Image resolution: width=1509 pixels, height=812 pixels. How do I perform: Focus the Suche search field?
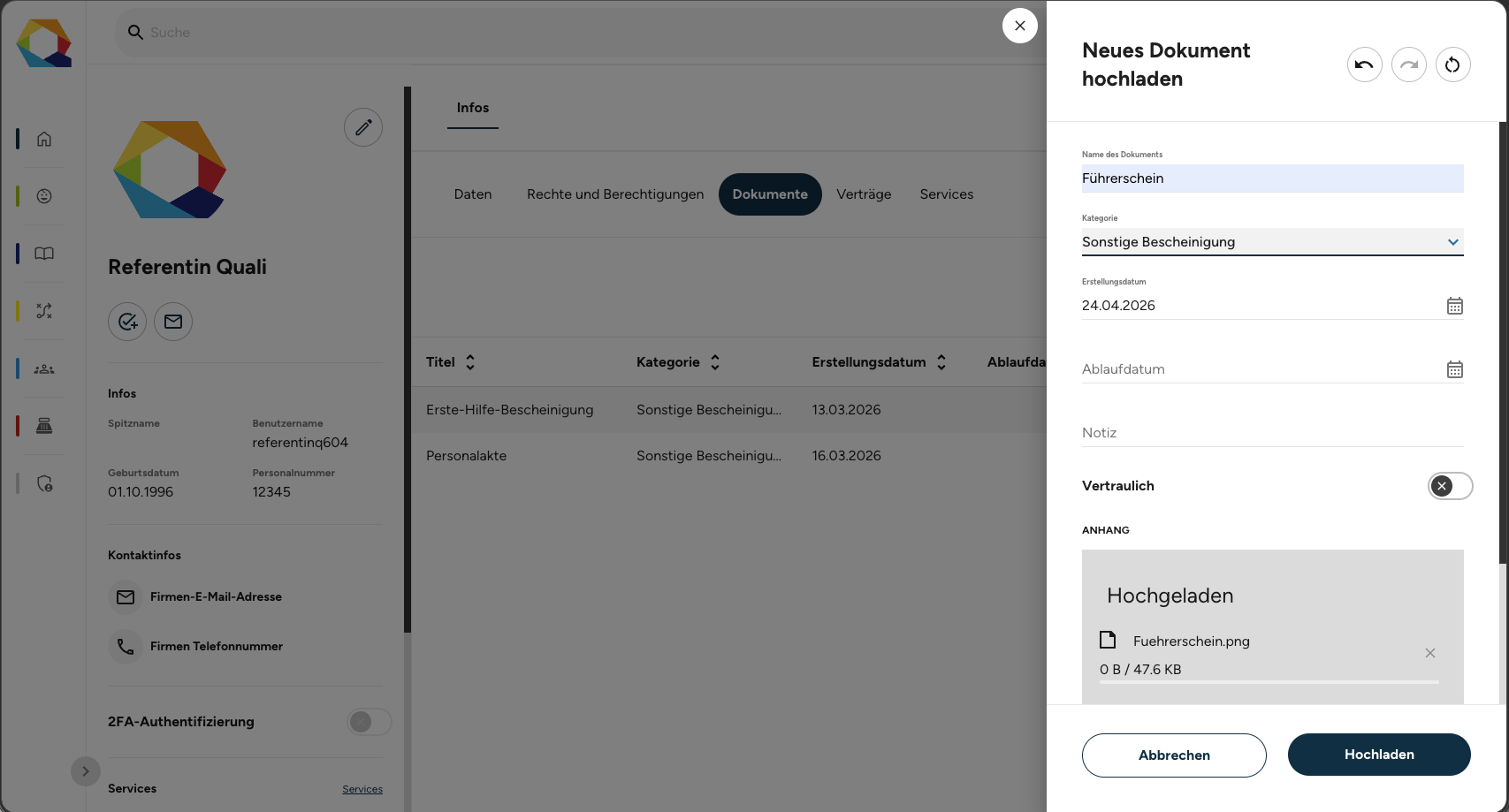pyautogui.click(x=575, y=33)
